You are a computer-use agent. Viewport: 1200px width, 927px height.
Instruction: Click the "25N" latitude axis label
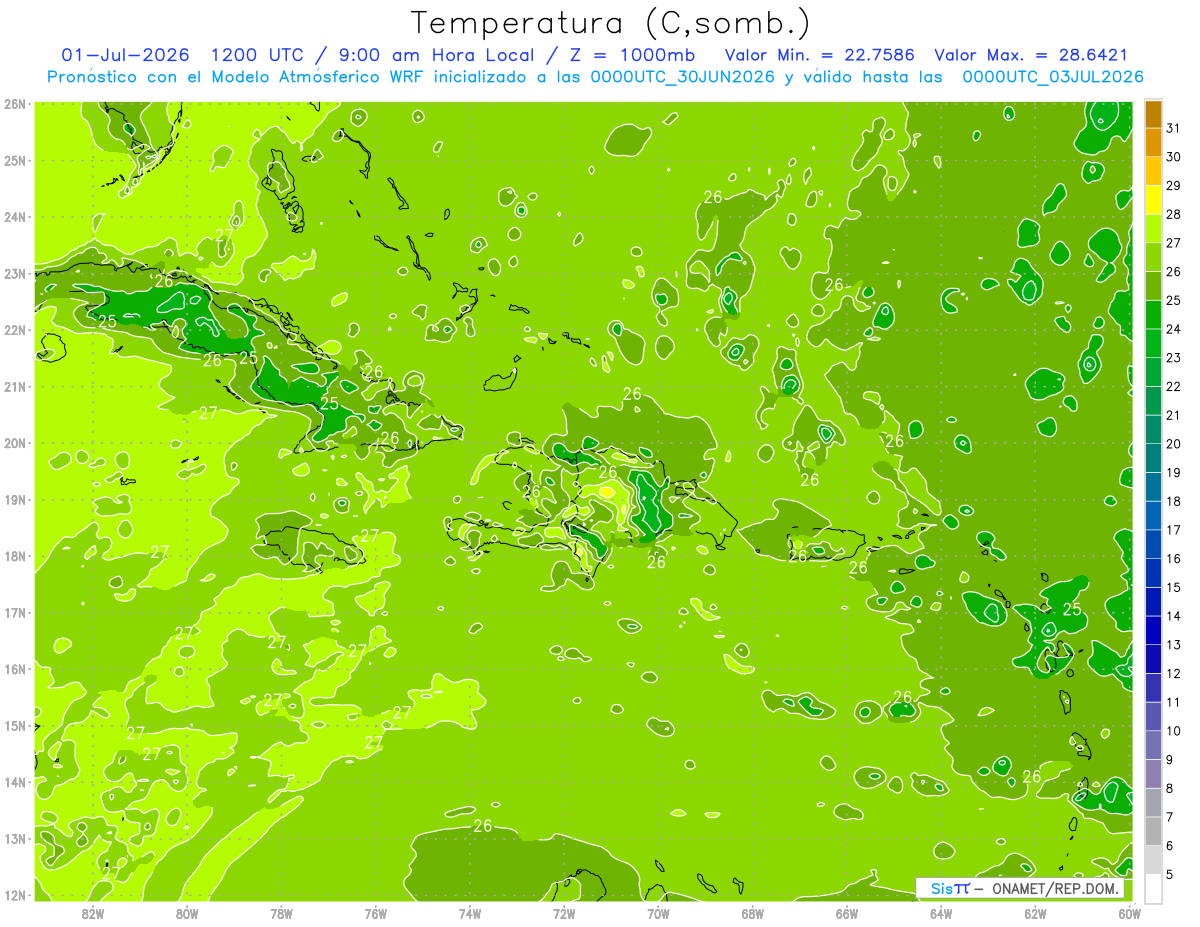point(14,160)
